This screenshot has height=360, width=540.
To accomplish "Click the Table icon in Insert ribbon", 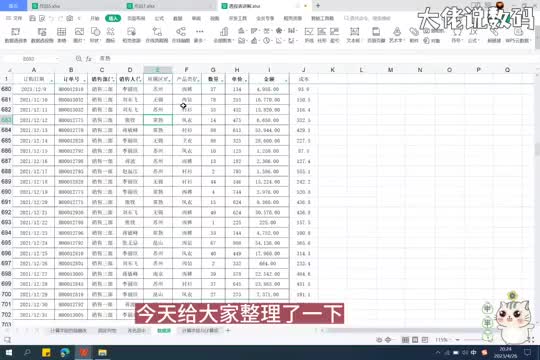I will tap(61, 35).
